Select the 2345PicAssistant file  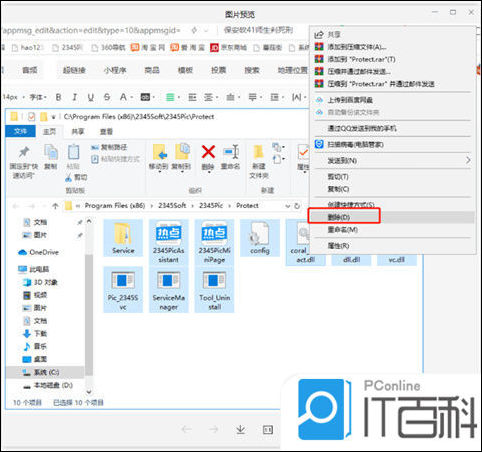[x=169, y=242]
